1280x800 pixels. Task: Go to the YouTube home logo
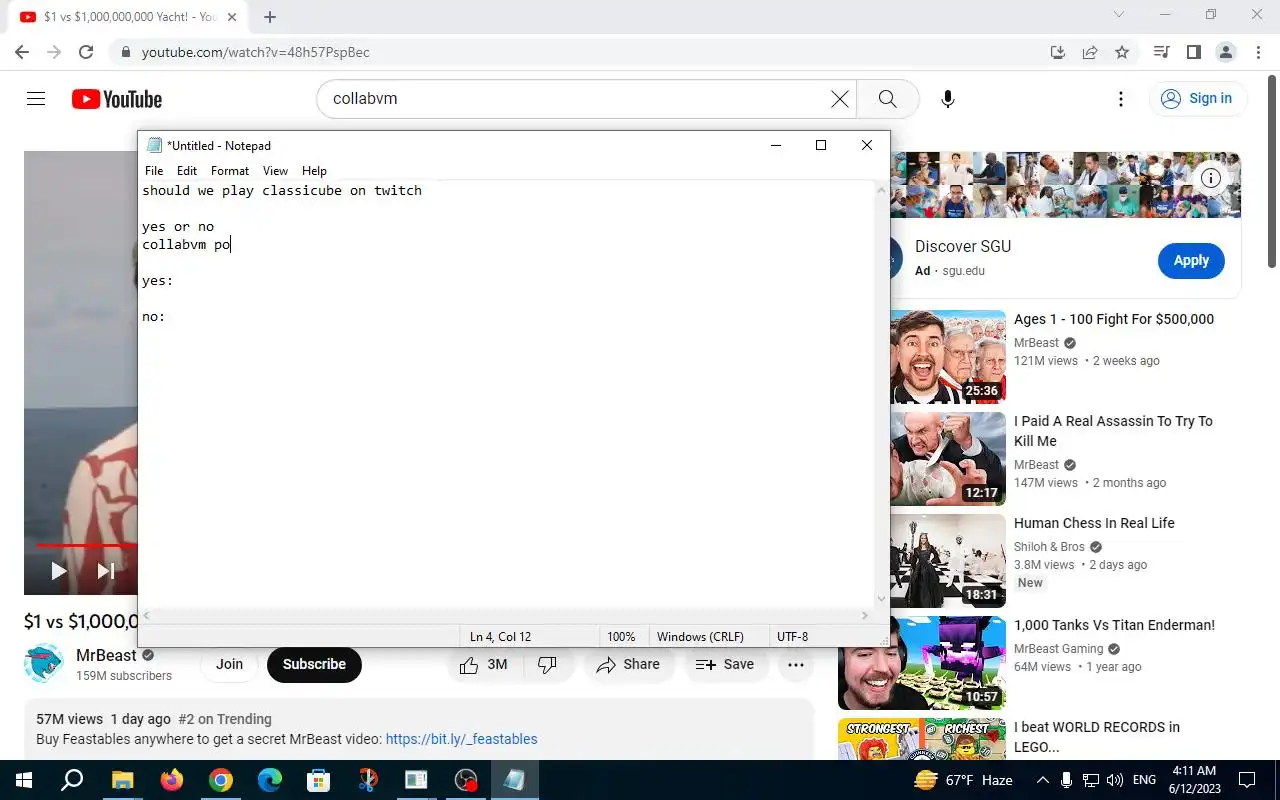(x=117, y=99)
